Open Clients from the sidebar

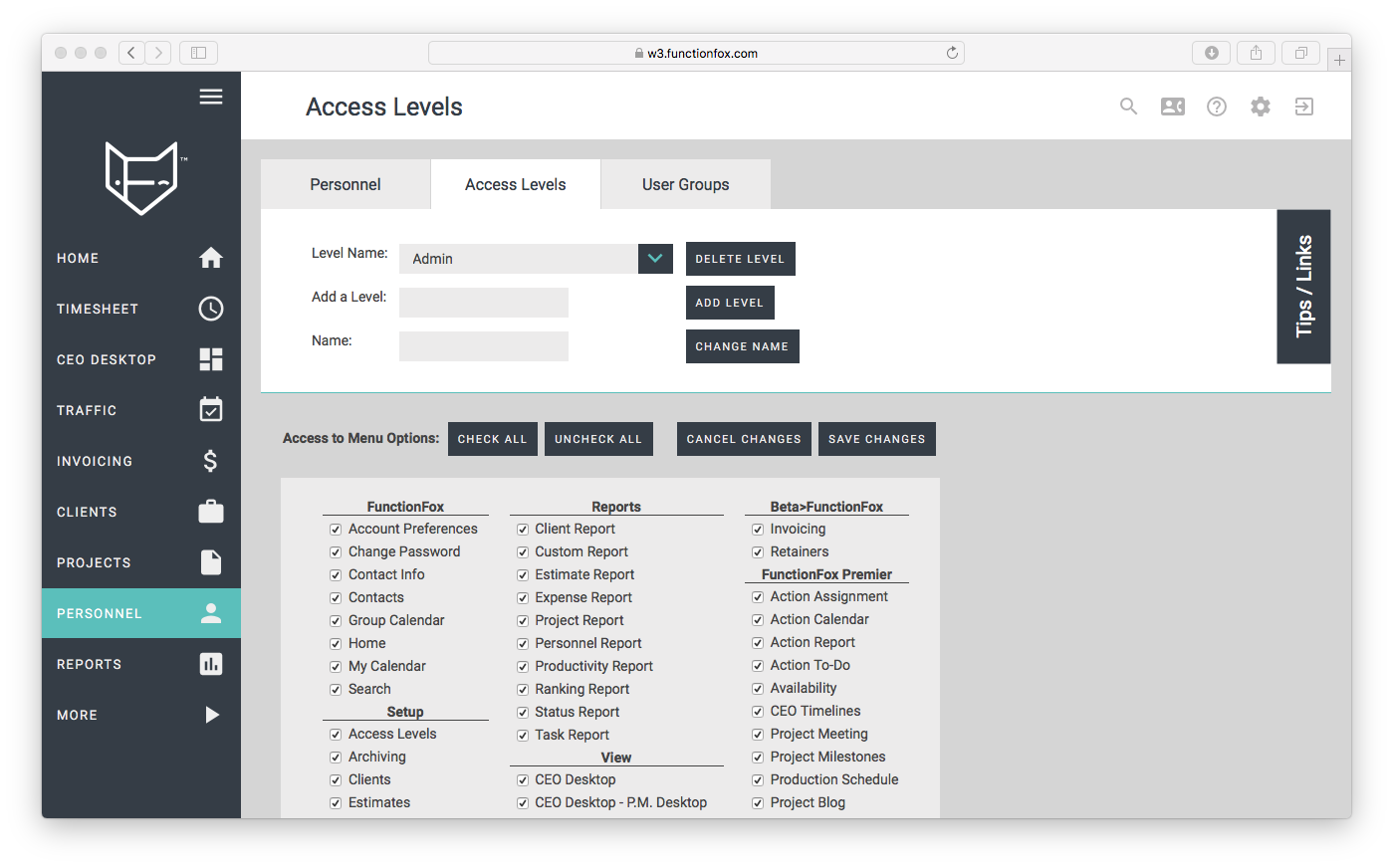(x=141, y=512)
